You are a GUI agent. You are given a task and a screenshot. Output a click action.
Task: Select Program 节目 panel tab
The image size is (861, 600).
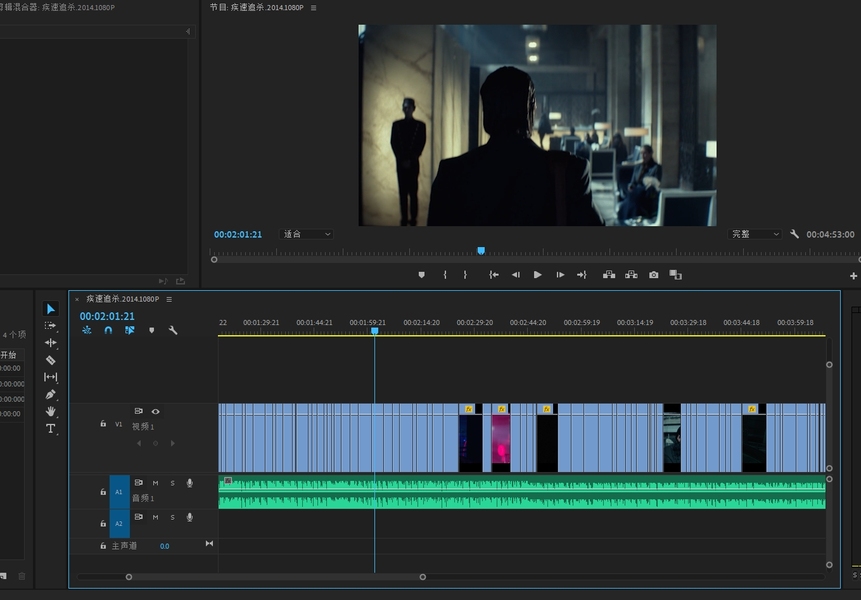tap(256, 8)
